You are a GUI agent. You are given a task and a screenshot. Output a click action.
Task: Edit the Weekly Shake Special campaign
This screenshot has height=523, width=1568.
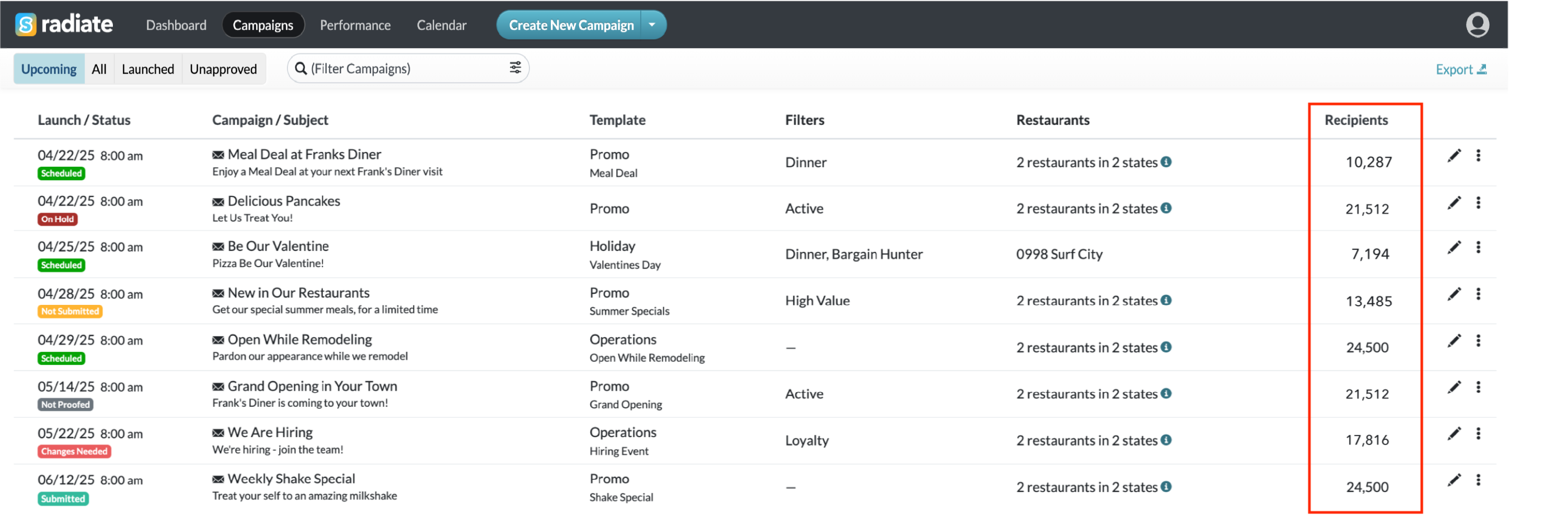pos(1454,481)
